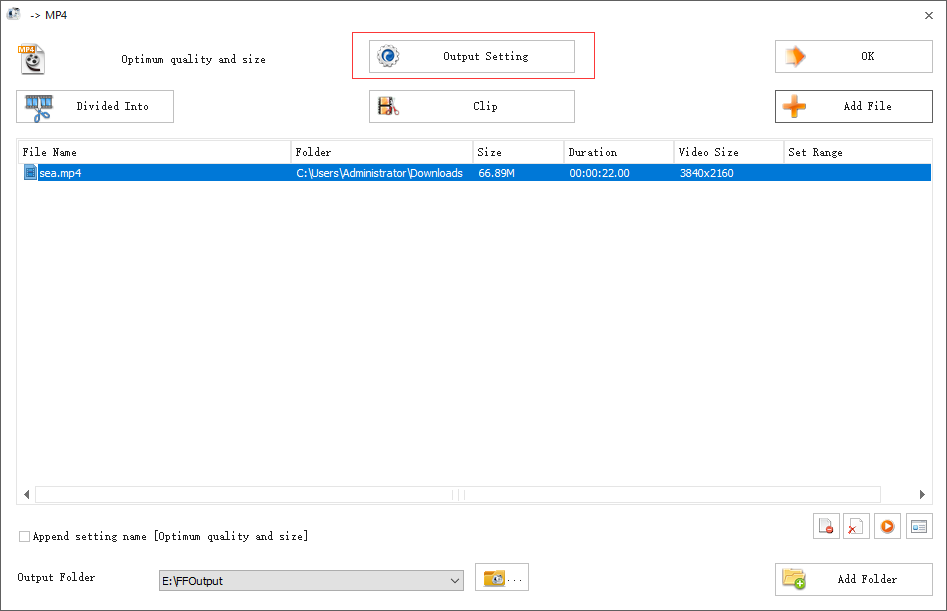Sort by Size column header
The image size is (947, 611).
tap(518, 152)
